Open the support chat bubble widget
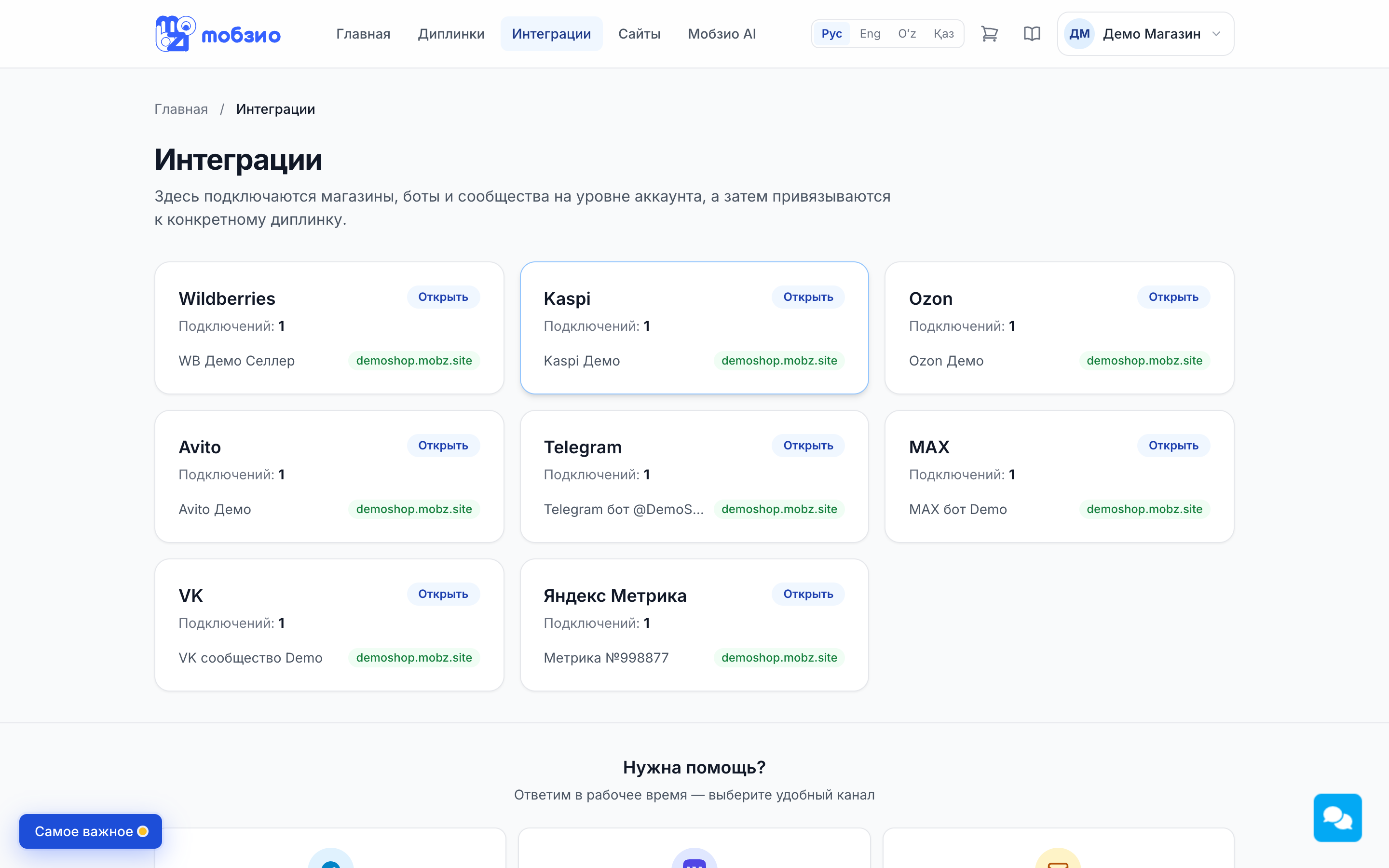 (x=1337, y=817)
